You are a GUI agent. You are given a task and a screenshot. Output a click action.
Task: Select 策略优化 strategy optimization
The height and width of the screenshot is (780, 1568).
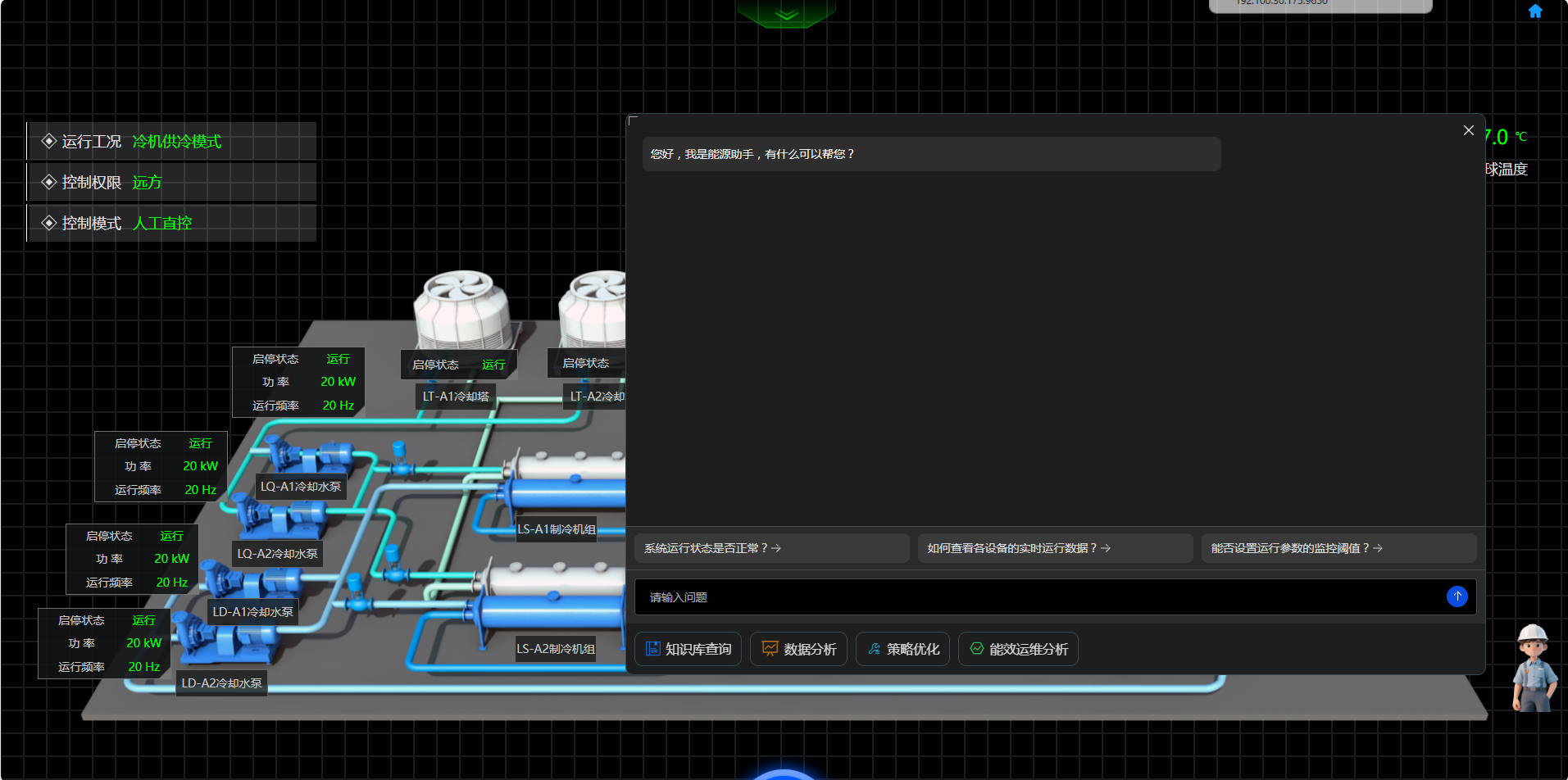tap(902, 649)
